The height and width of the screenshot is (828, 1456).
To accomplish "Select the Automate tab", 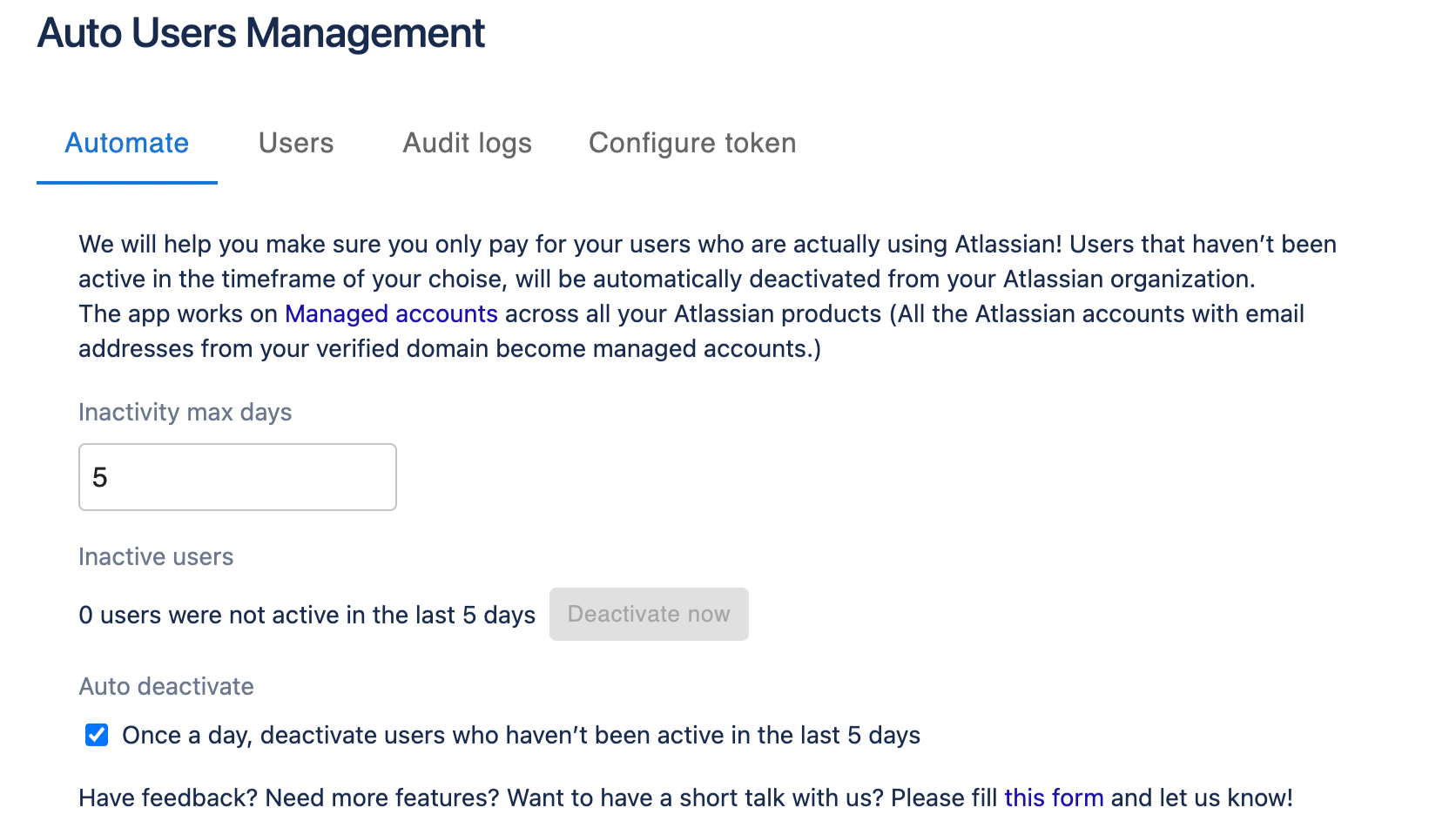I will coord(125,143).
